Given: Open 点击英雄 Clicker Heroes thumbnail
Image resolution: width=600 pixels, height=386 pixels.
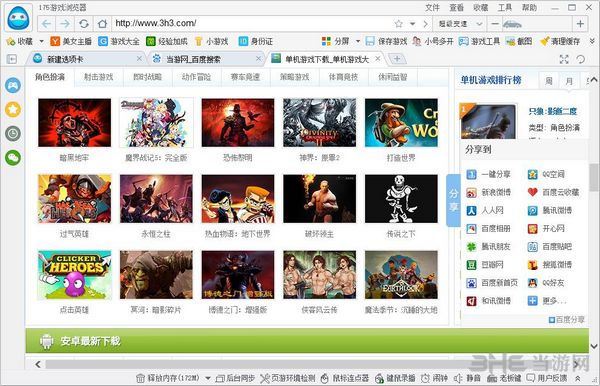Looking at the screenshot, I should 75,275.
